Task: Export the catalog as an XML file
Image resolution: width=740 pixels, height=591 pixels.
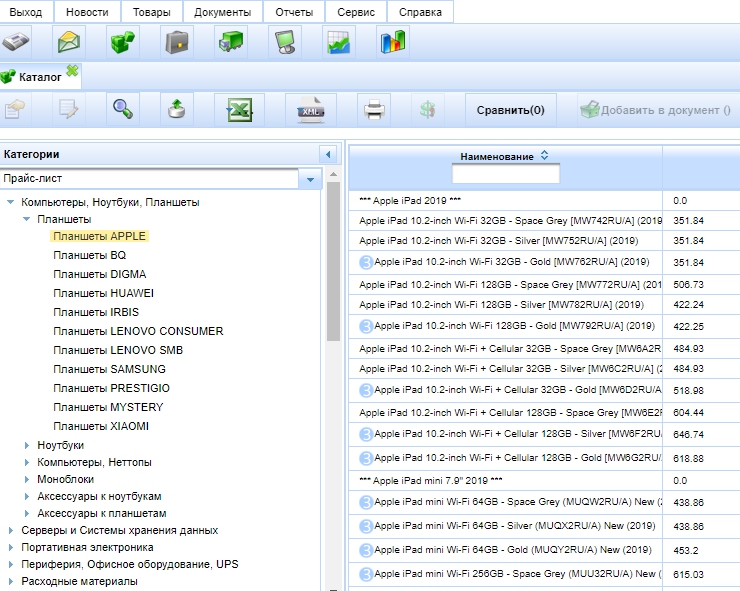Action: [310, 110]
